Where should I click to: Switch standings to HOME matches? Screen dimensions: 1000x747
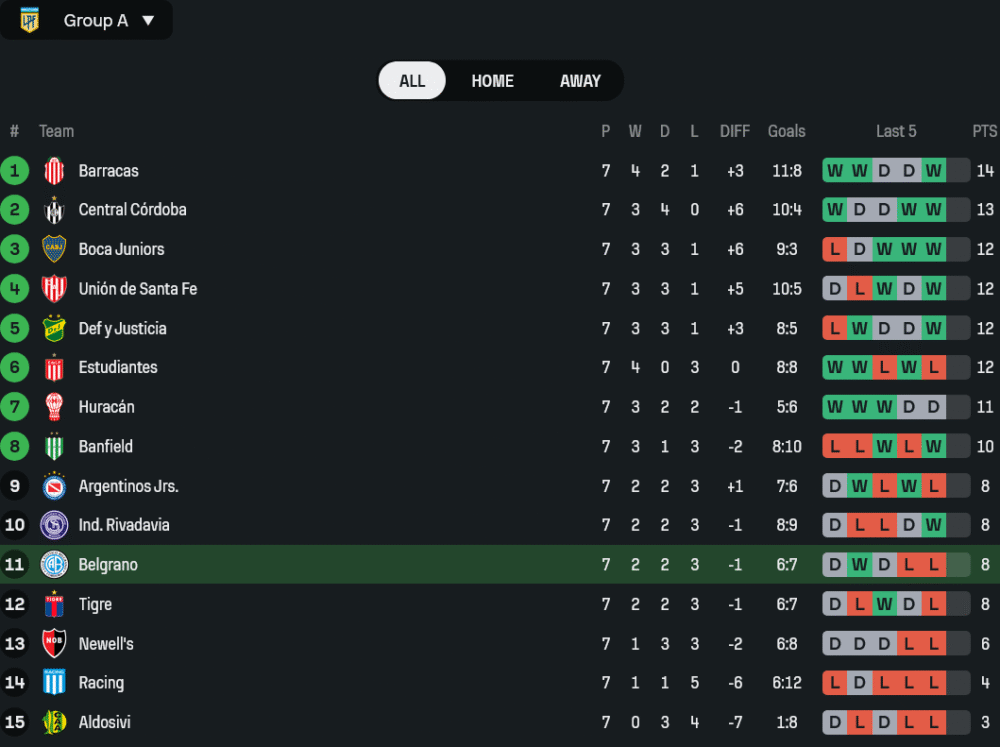[492, 81]
